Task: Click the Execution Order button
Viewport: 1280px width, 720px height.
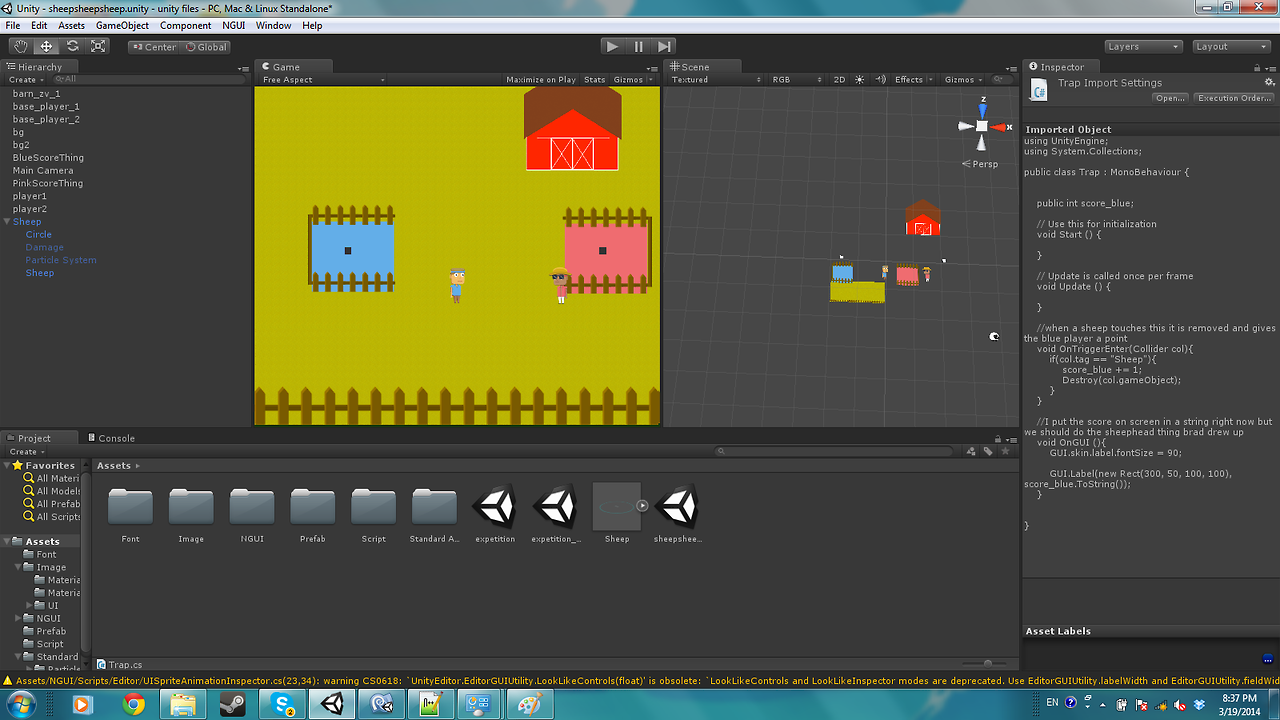Action: point(1233,98)
